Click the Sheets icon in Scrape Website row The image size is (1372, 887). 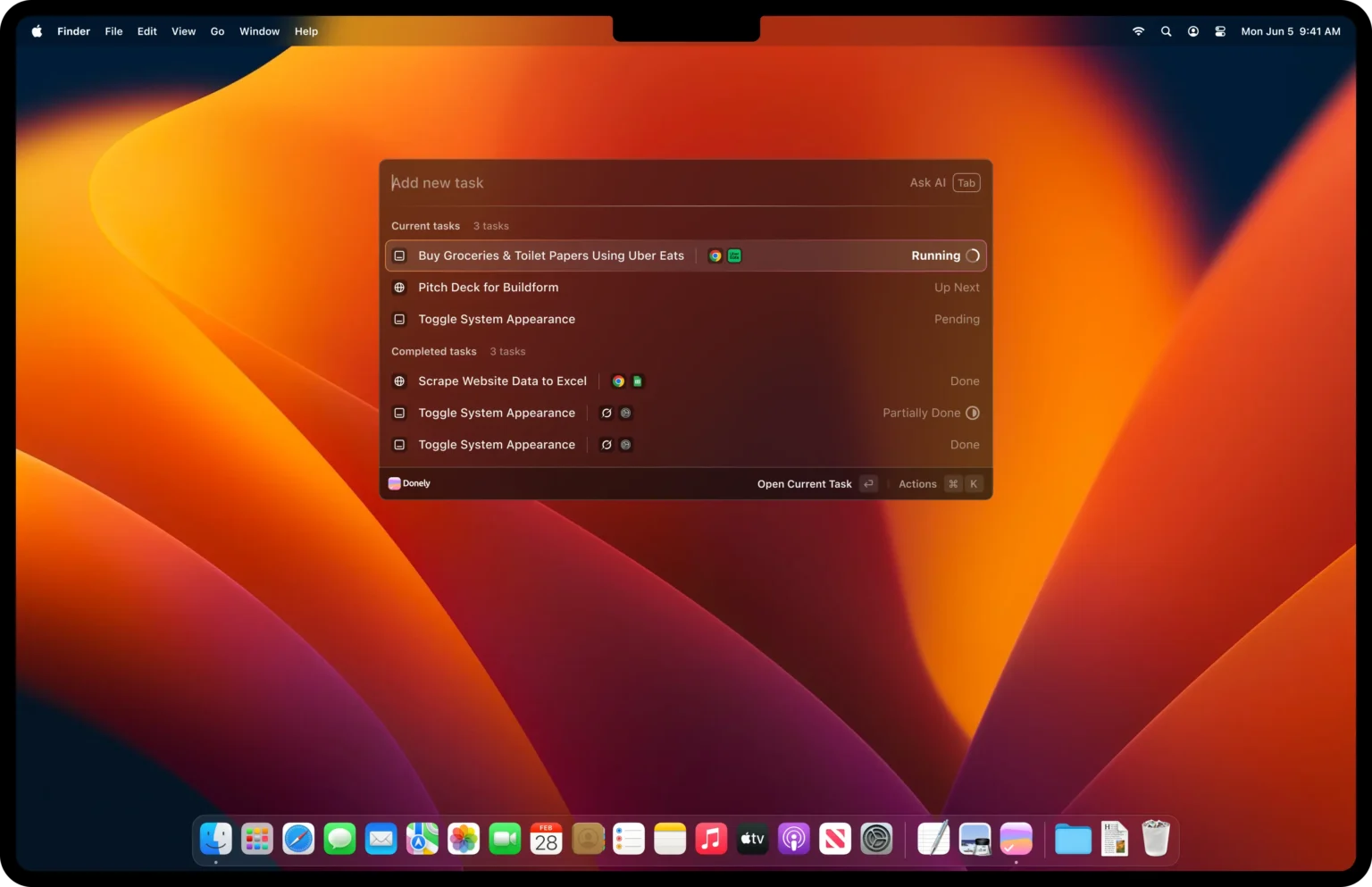(638, 381)
